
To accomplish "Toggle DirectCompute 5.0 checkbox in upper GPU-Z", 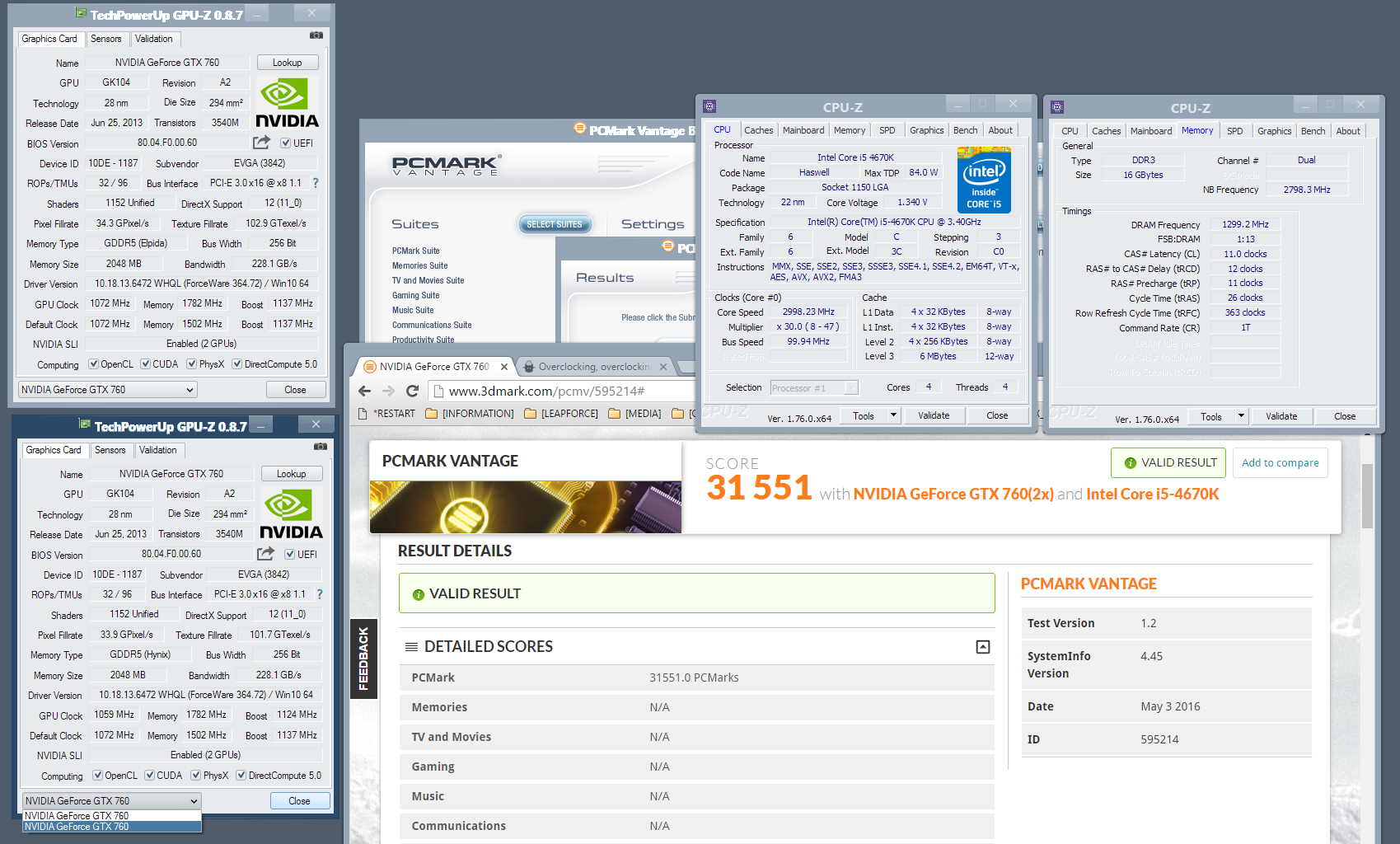I will (x=237, y=364).
